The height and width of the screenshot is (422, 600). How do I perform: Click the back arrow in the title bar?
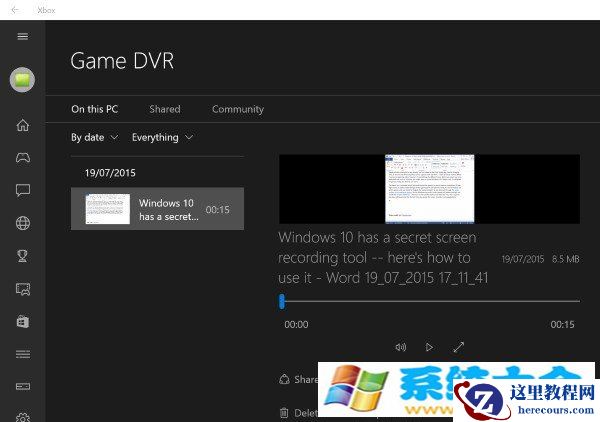15,10
